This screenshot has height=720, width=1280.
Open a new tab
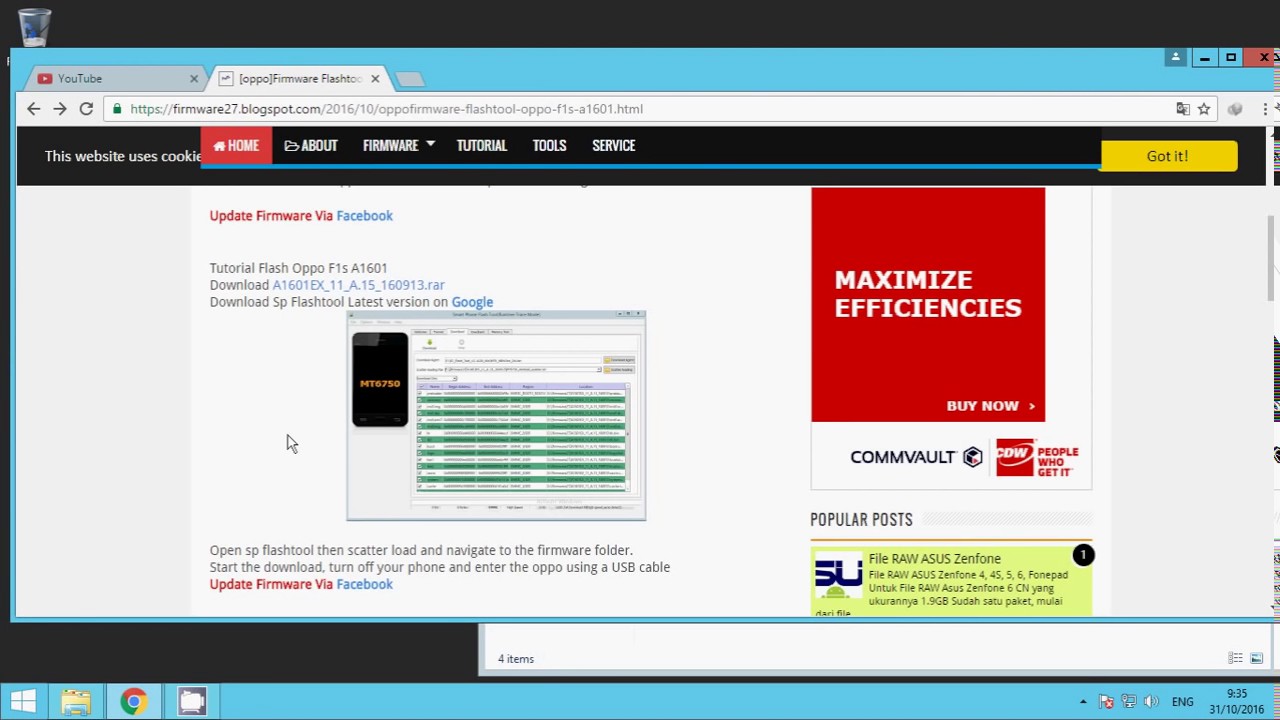tap(409, 79)
